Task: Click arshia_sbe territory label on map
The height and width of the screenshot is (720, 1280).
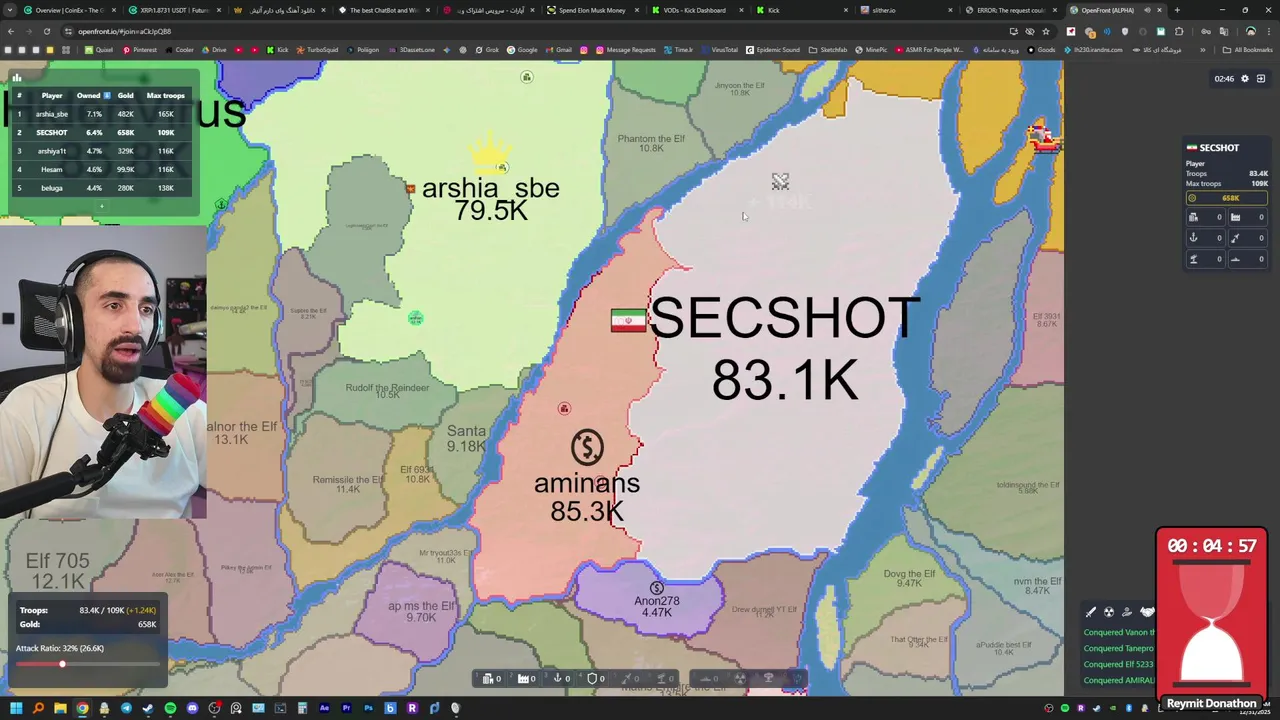Action: coord(490,199)
